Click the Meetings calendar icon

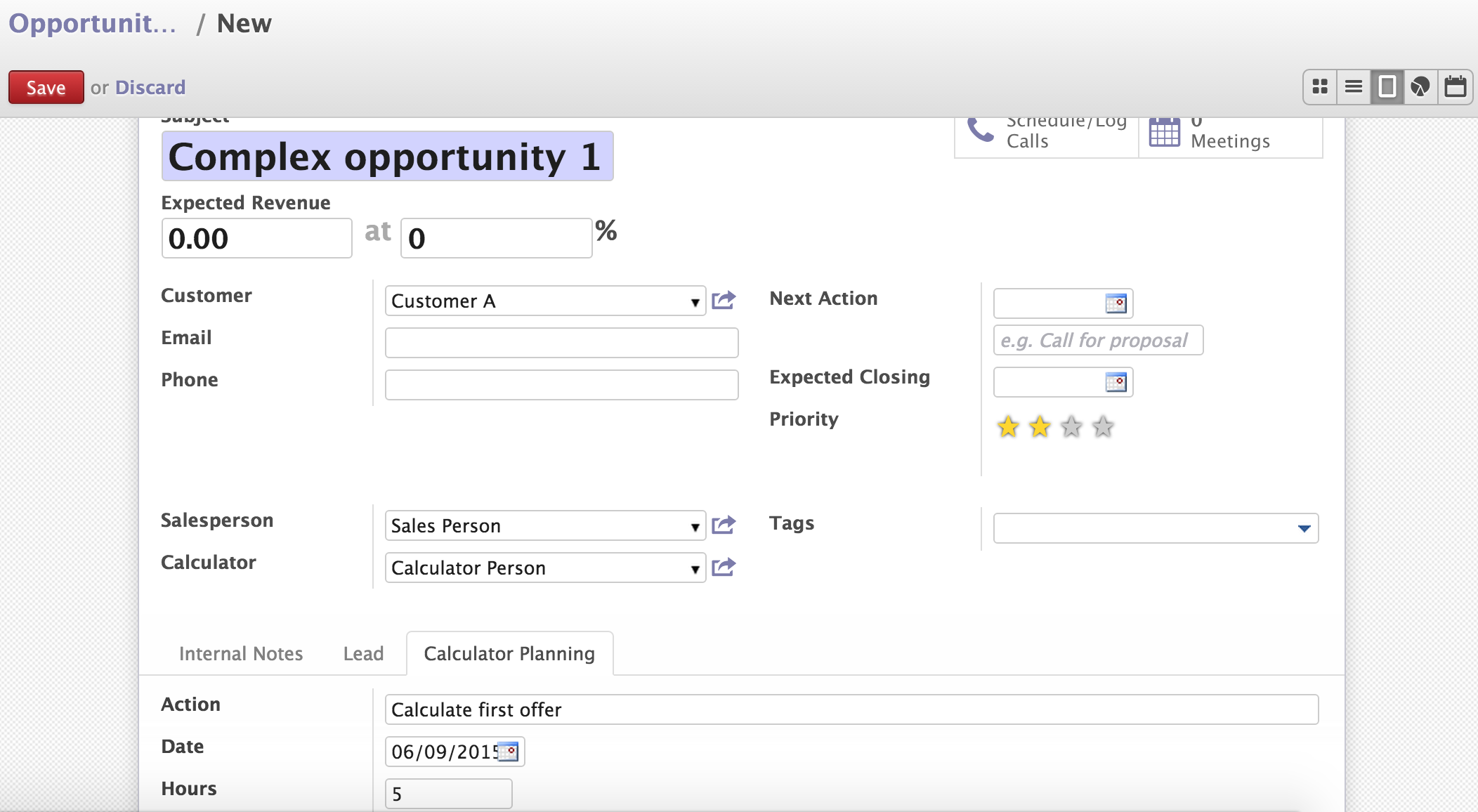pyautogui.click(x=1164, y=131)
